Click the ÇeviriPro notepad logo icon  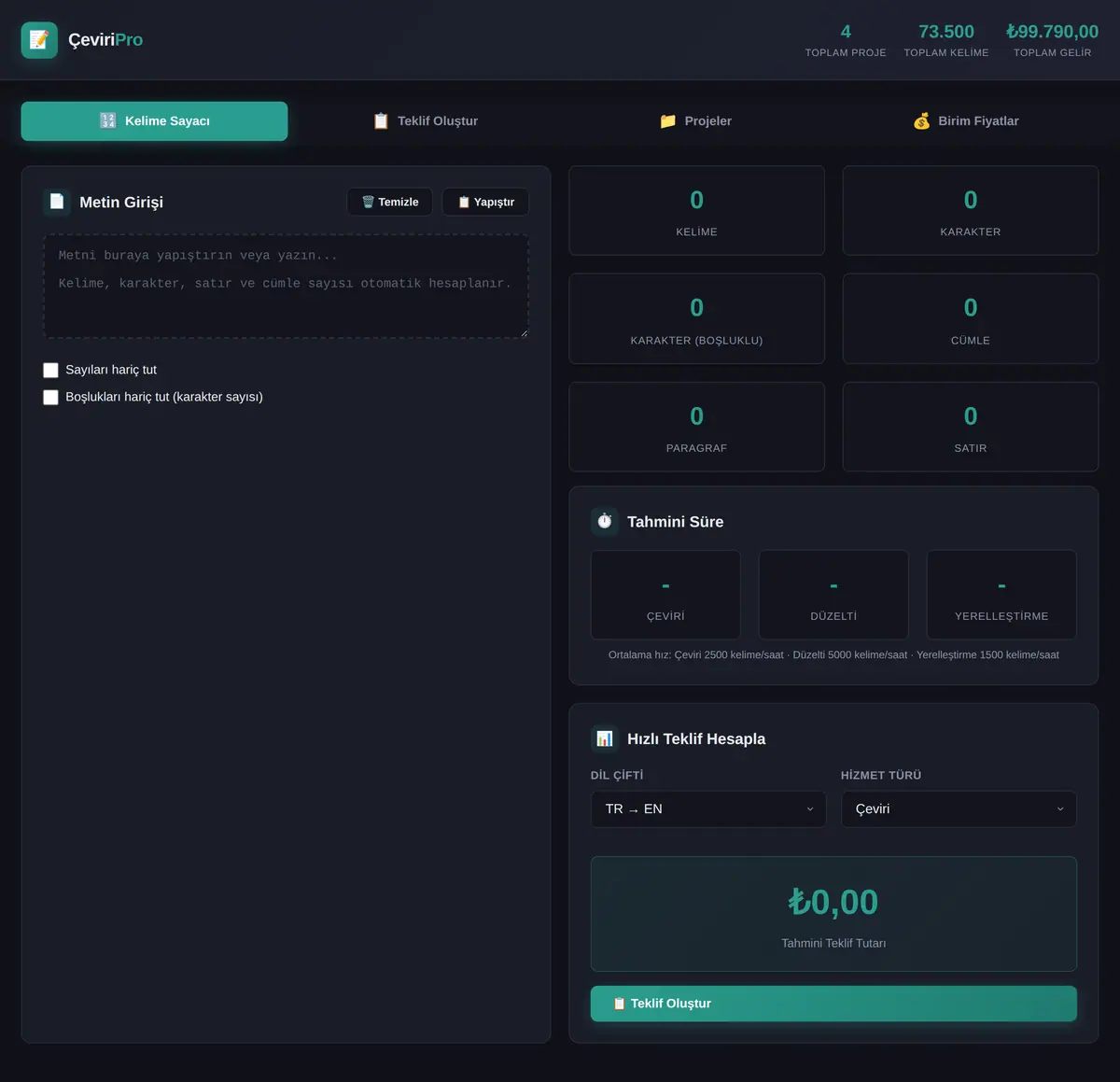point(39,40)
